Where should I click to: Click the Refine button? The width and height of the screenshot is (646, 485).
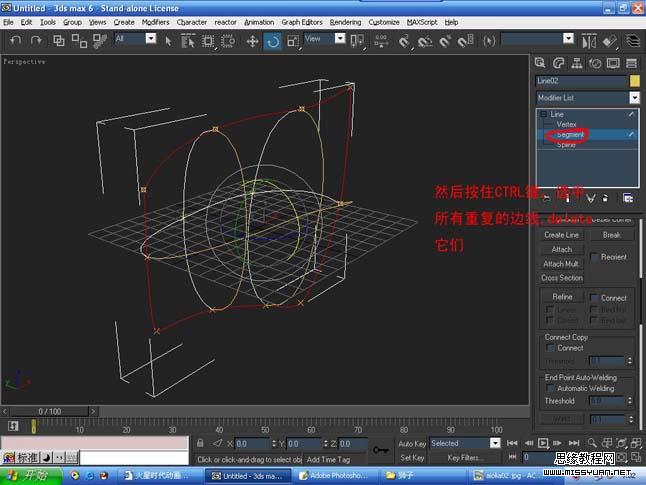(x=562, y=297)
